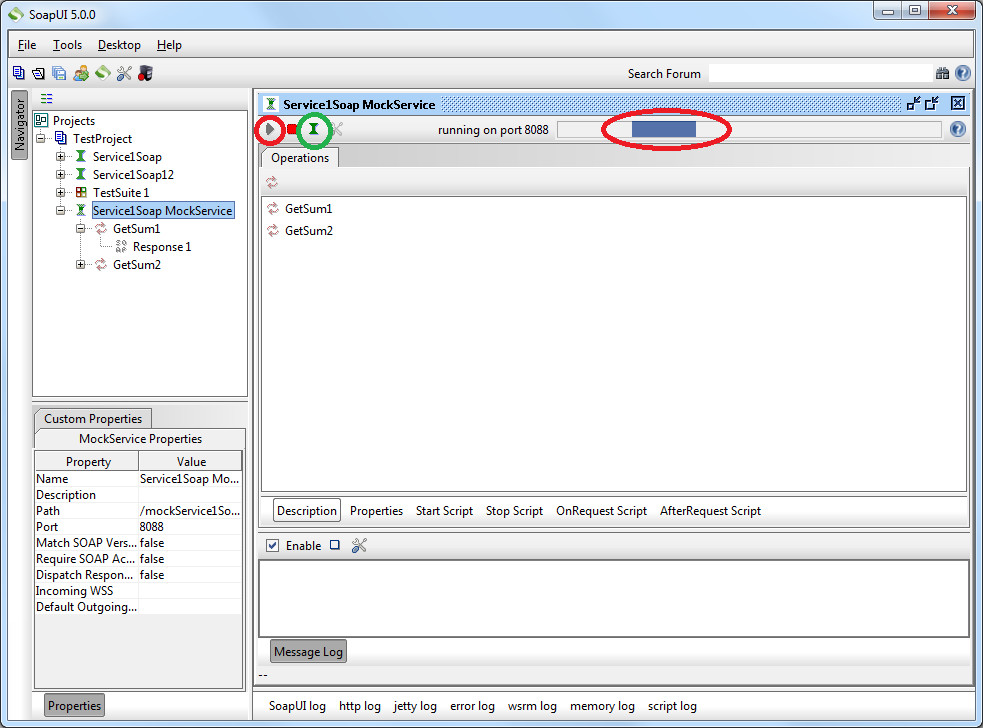
Task: Open the Stop Script tab
Action: click(514, 510)
